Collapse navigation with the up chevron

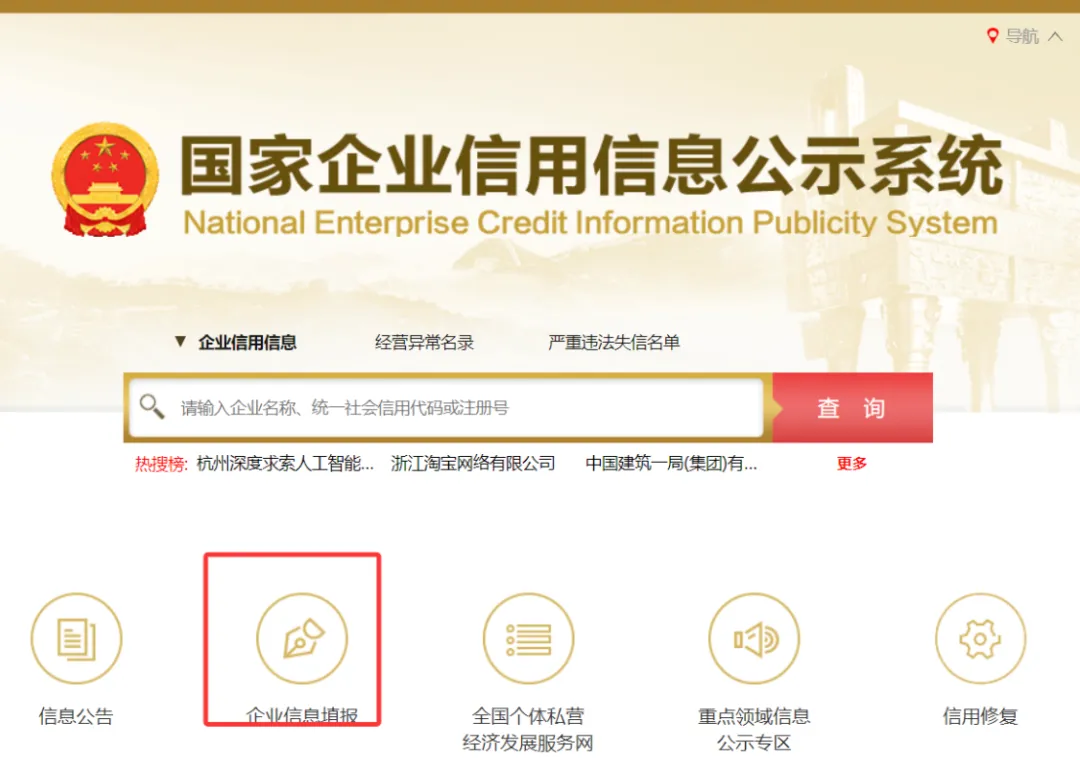(1055, 36)
